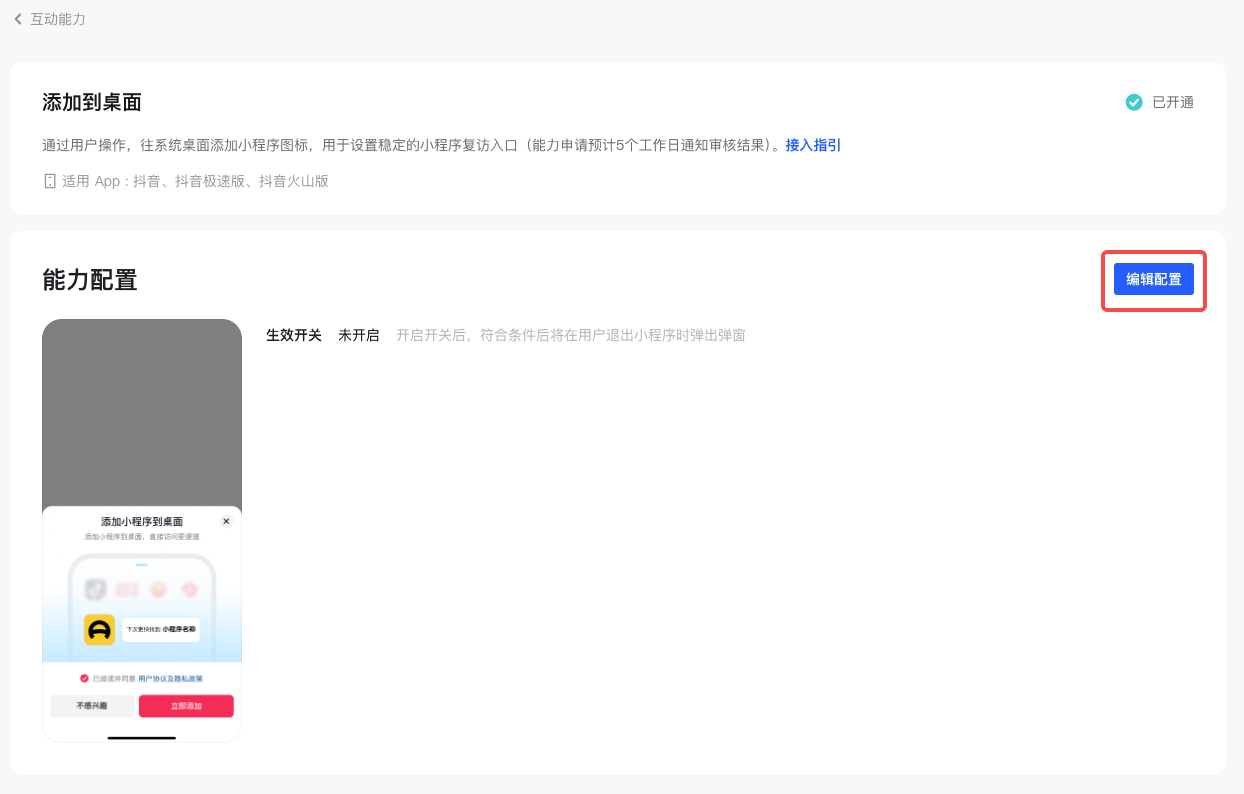Click the blurred TikTok icon in preview
Viewport: 1244px width, 794px height.
(x=96, y=589)
